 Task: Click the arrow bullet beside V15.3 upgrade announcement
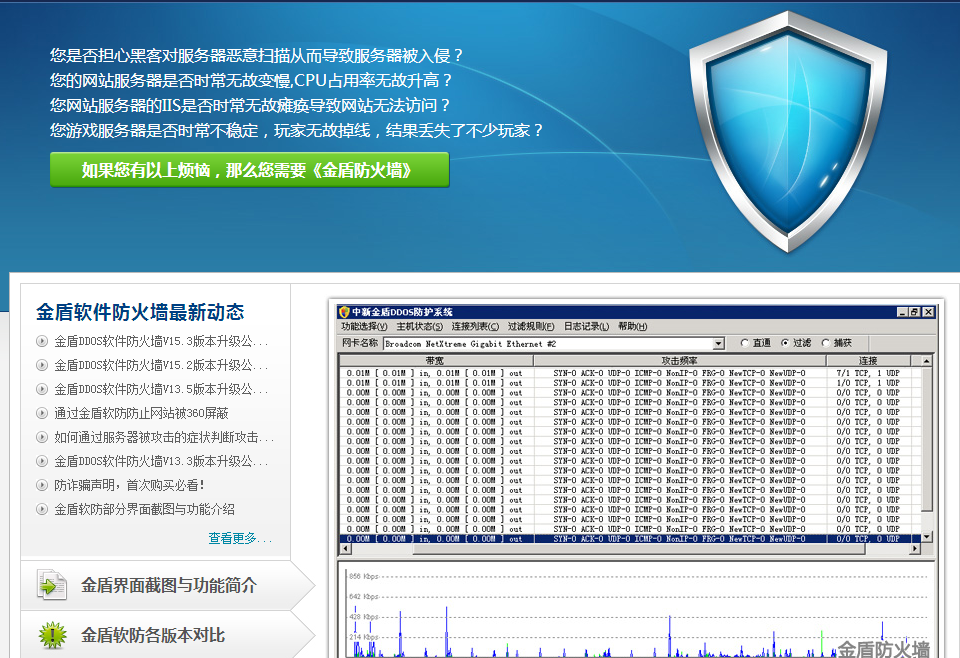[x=42, y=340]
